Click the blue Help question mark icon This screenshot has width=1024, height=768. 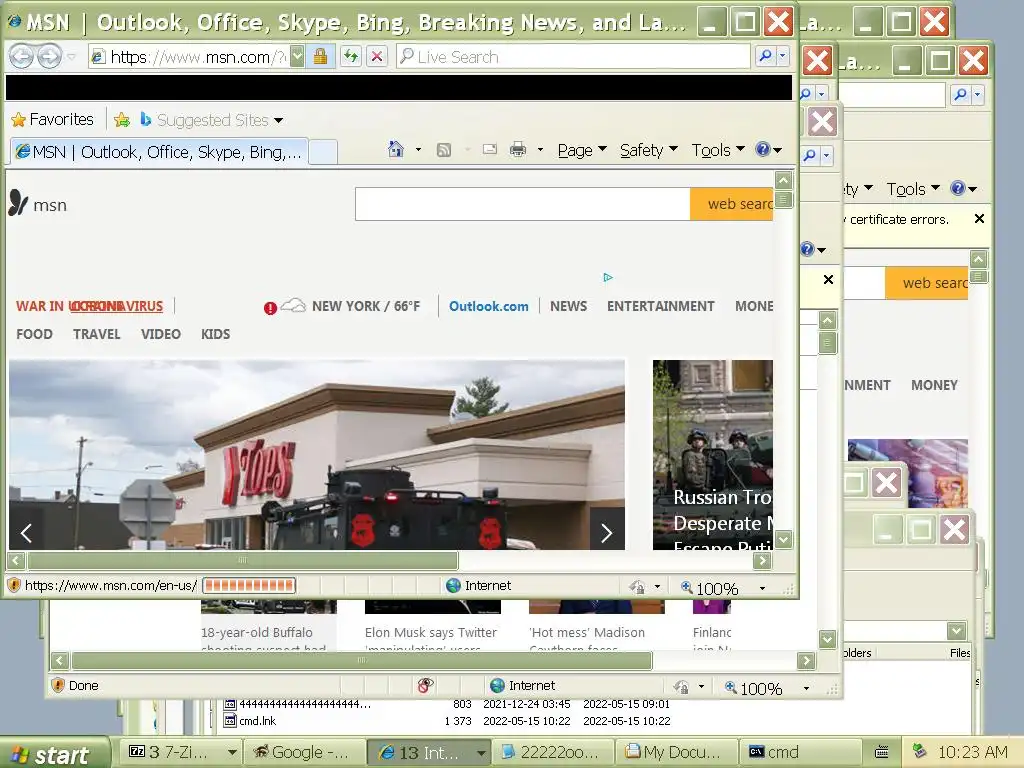[x=762, y=150]
